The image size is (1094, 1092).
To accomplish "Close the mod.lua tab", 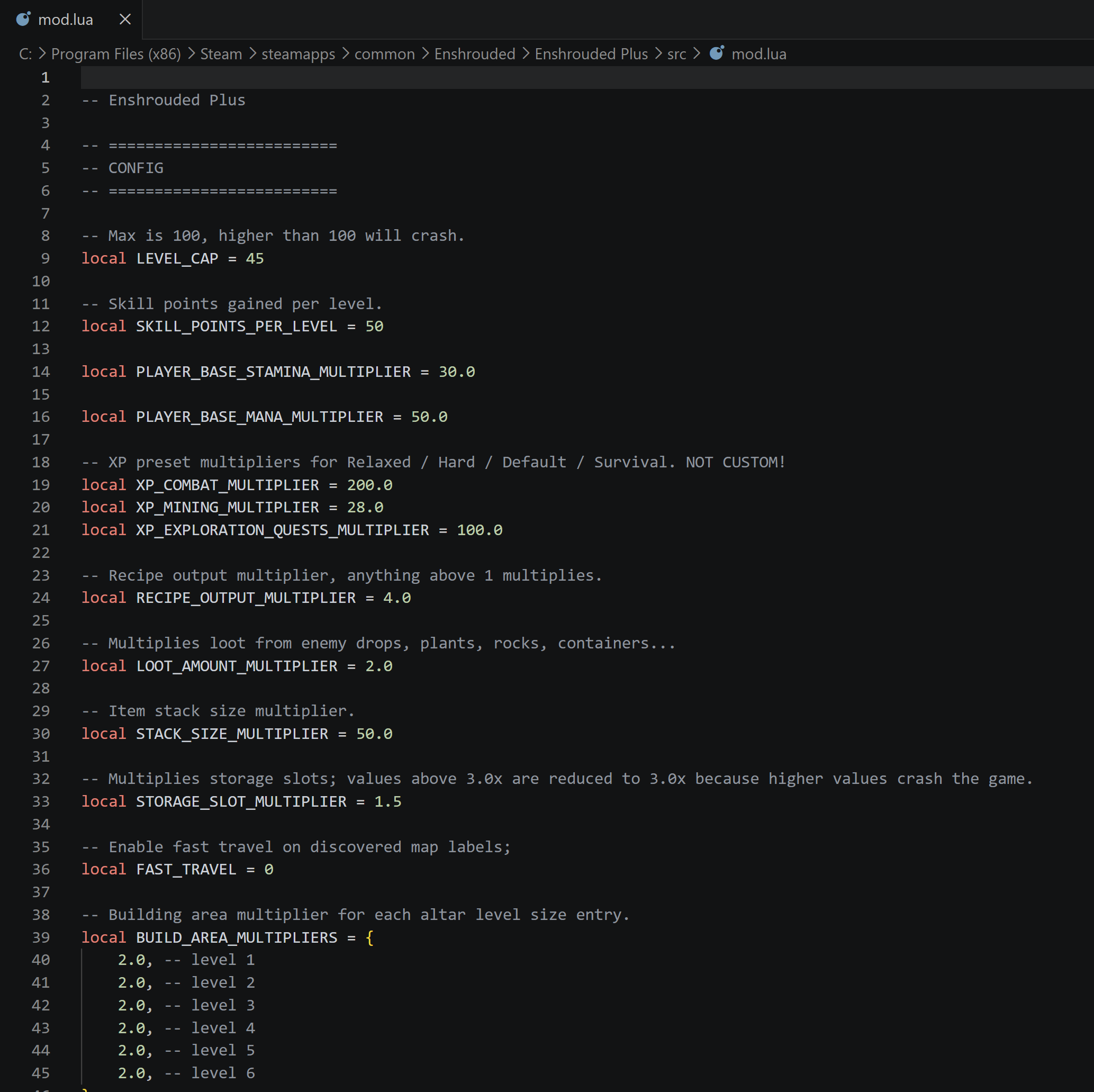I will click(x=125, y=19).
